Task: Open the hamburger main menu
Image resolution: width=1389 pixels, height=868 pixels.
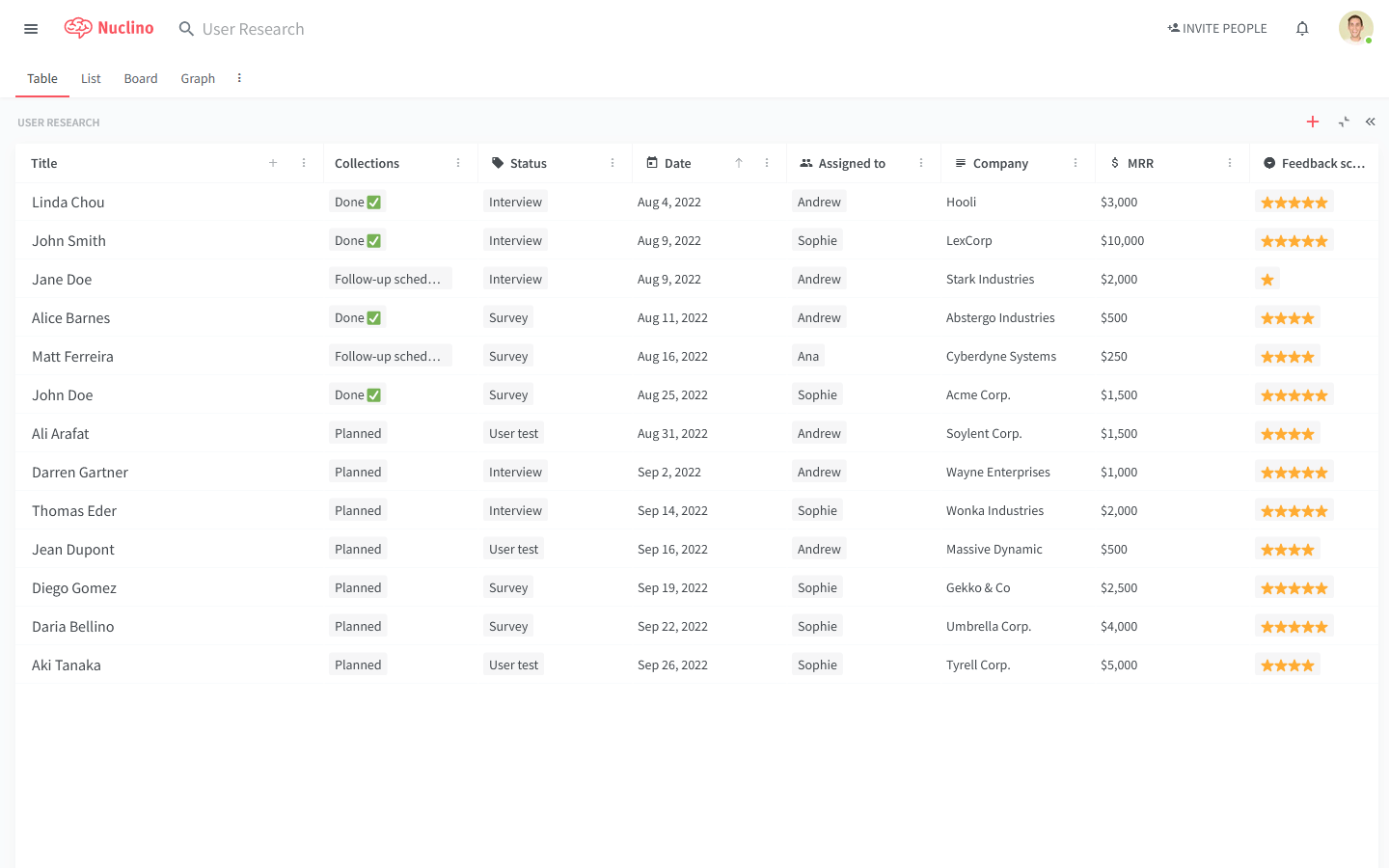Action: pos(31,29)
